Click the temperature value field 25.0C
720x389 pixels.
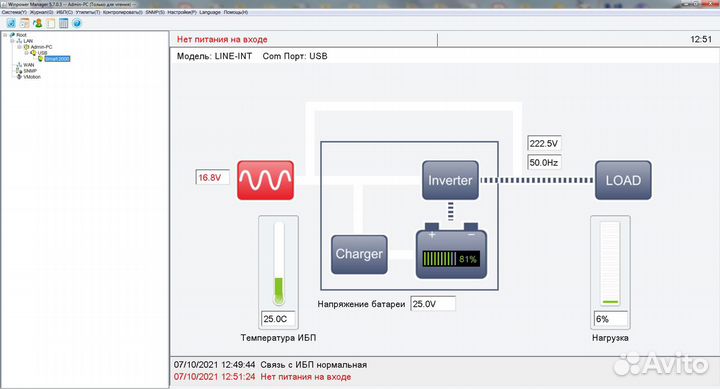[x=278, y=319]
